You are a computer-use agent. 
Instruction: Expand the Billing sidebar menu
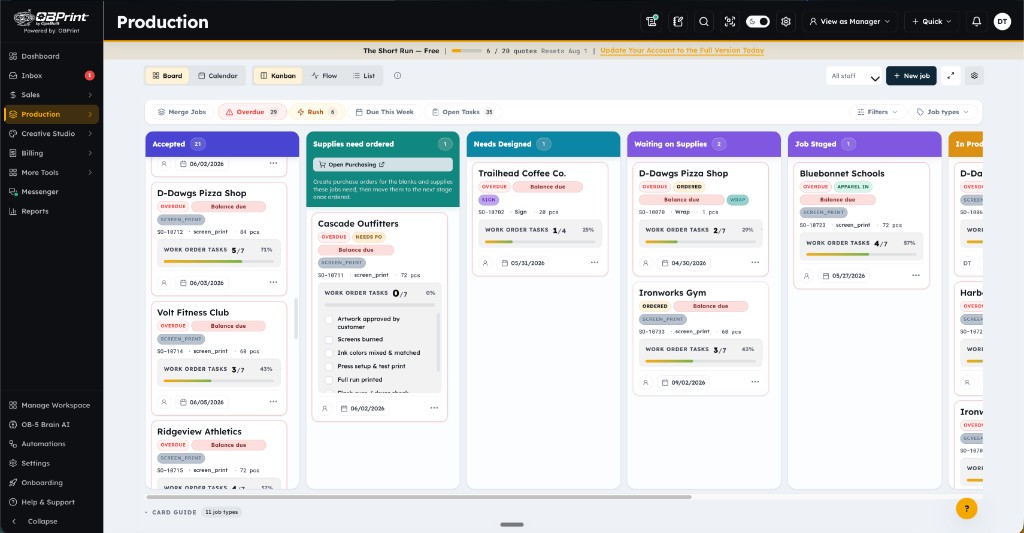click(x=51, y=153)
